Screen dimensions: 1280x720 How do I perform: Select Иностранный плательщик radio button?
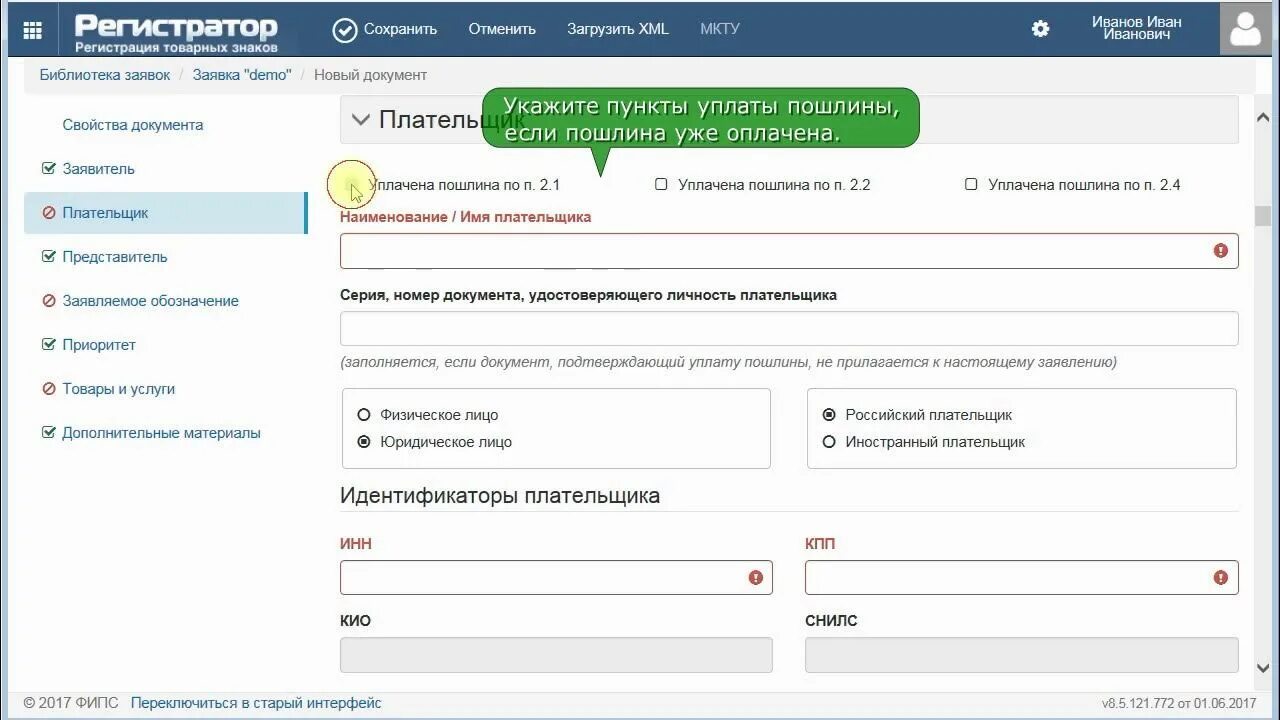tap(829, 442)
